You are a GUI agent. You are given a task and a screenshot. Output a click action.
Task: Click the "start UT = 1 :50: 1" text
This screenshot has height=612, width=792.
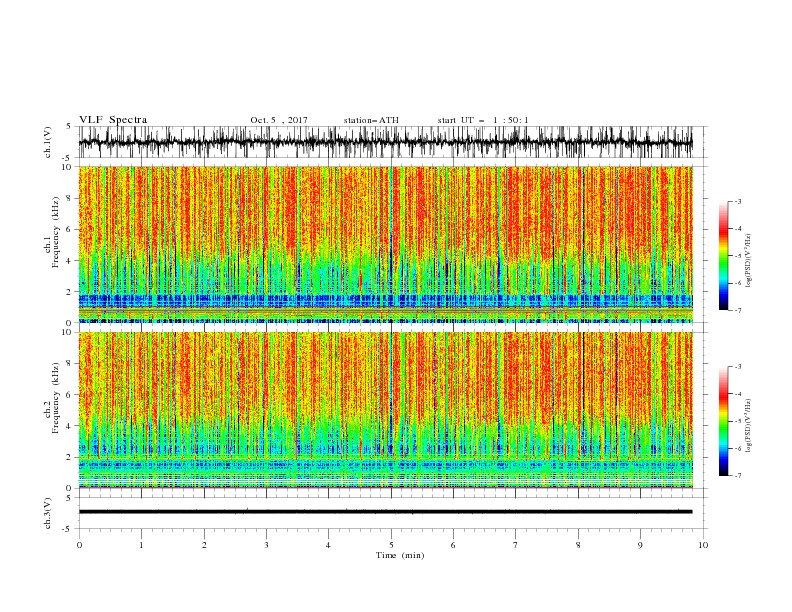point(483,120)
